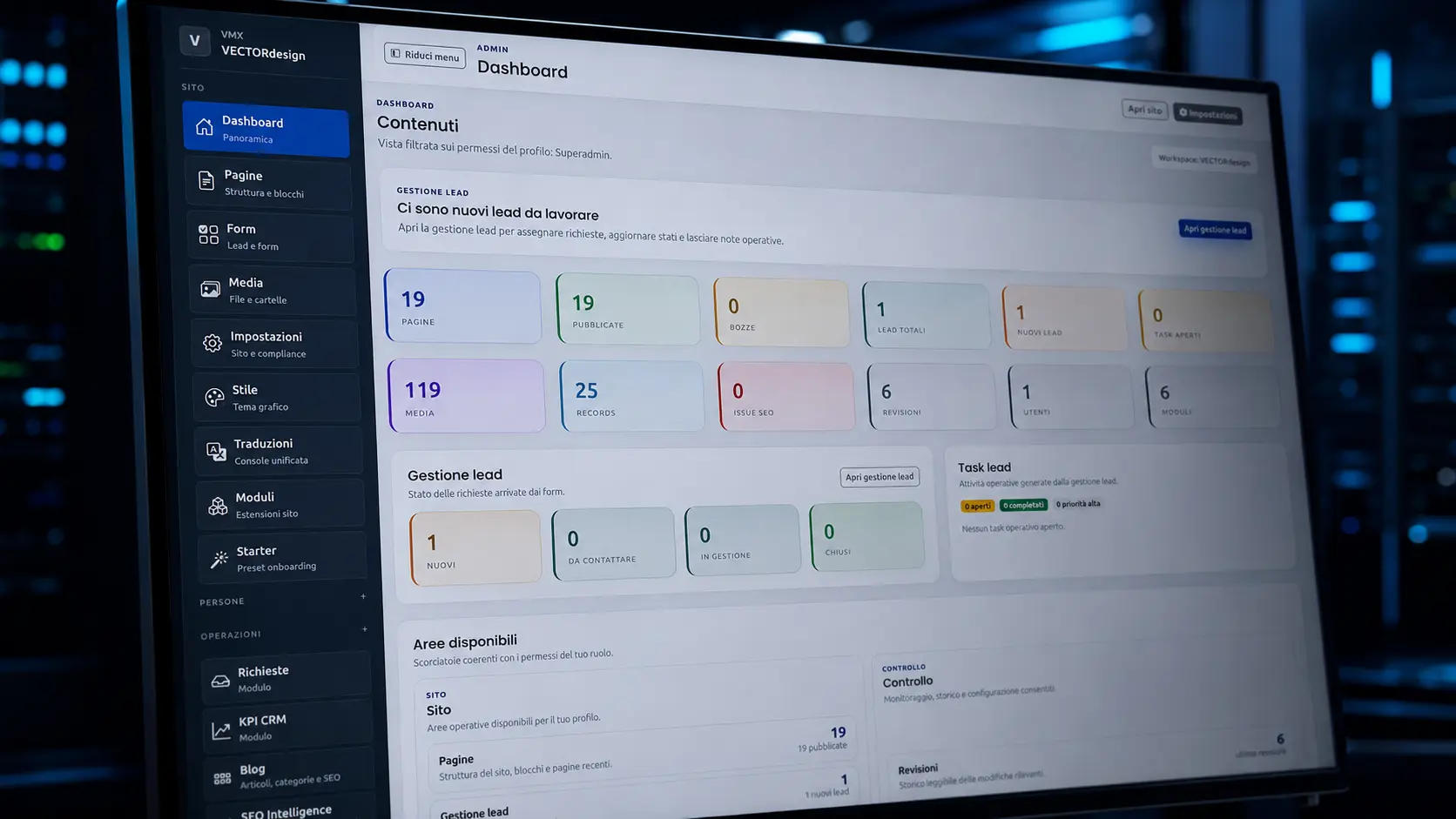The height and width of the screenshot is (819, 1456).
Task: Open the 0 Bozze stat card
Action: coord(781,313)
